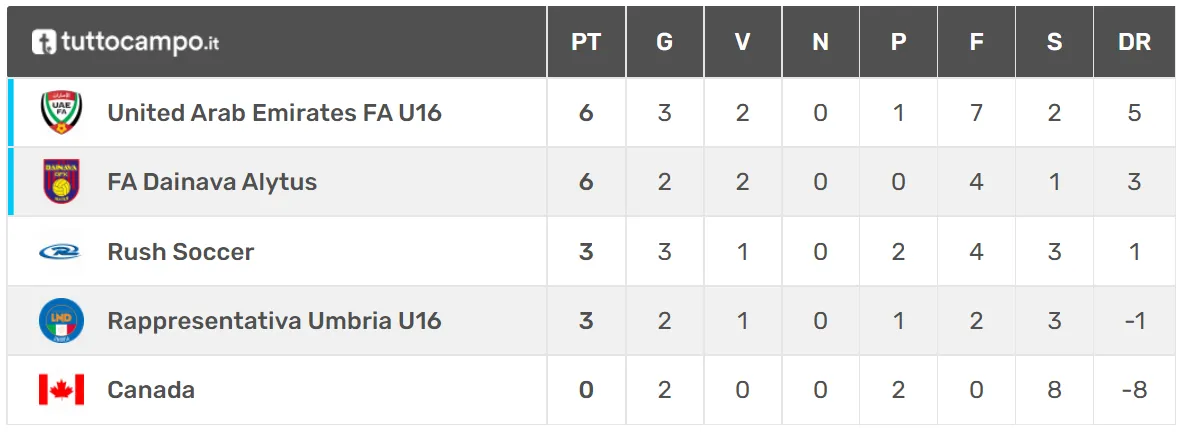Click the Canada flag icon
Image resolution: width=1184 pixels, height=435 pixels.
coord(60,389)
